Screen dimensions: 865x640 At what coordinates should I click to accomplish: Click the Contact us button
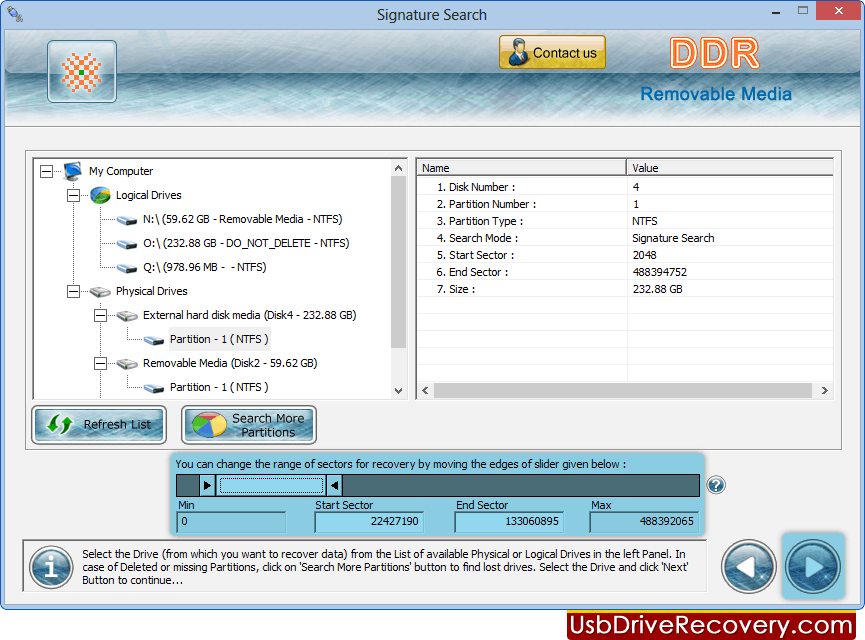[x=552, y=52]
